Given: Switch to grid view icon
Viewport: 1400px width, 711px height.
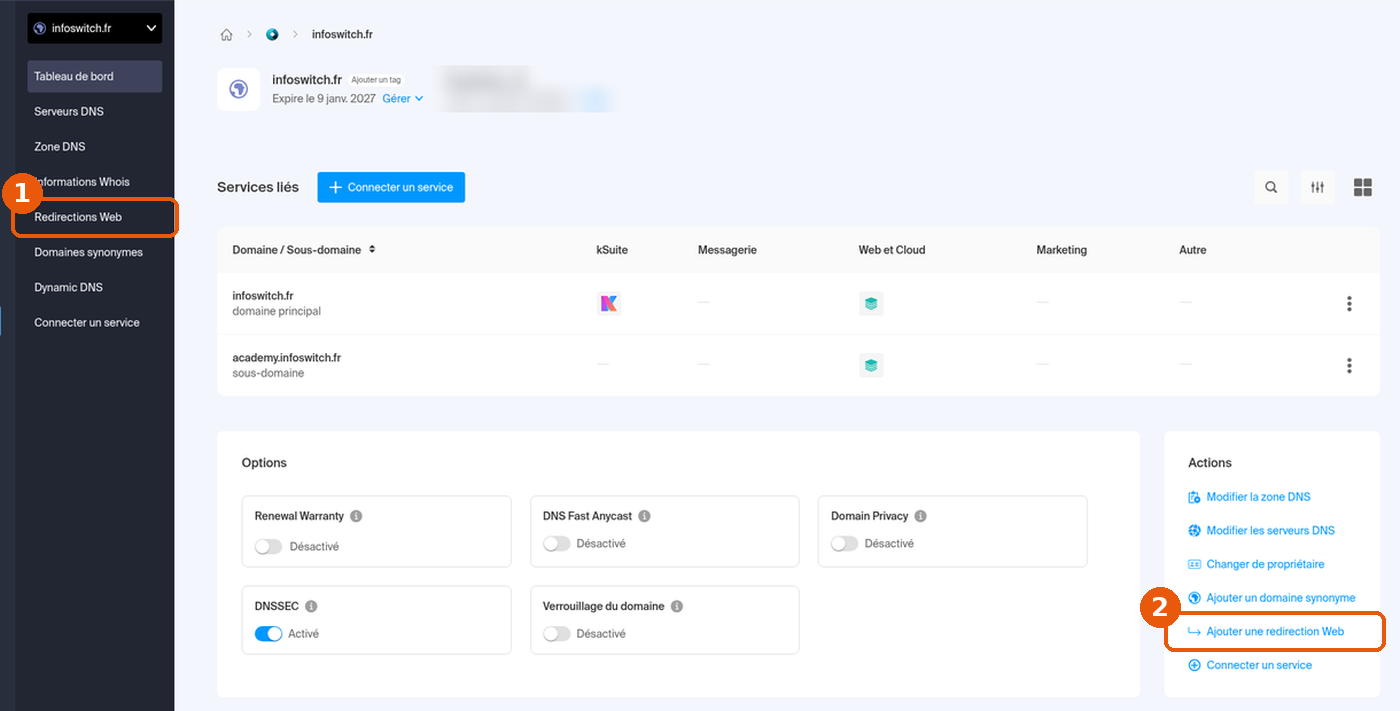Looking at the screenshot, I should pos(1362,187).
